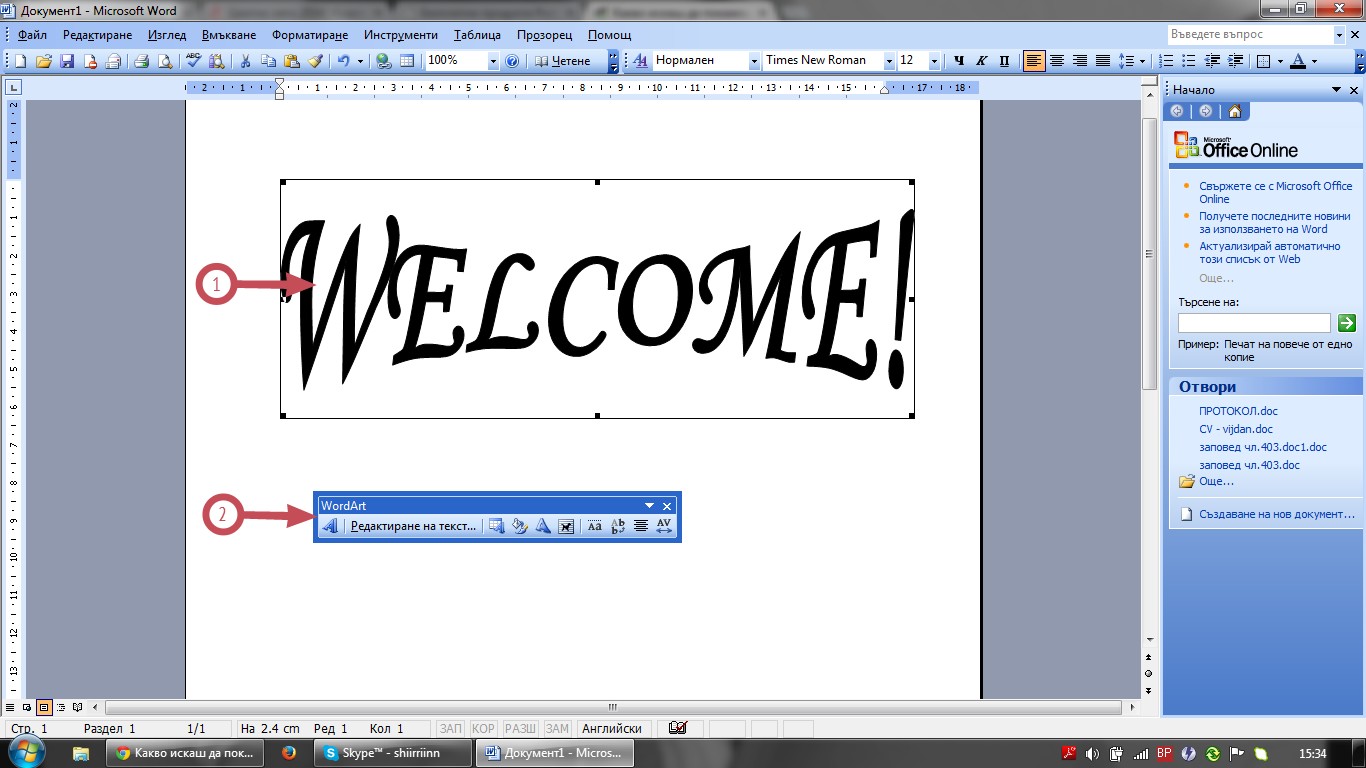Viewport: 1366px width, 768px height.
Task: Open WordArt text wrapping options
Action: pos(566,526)
